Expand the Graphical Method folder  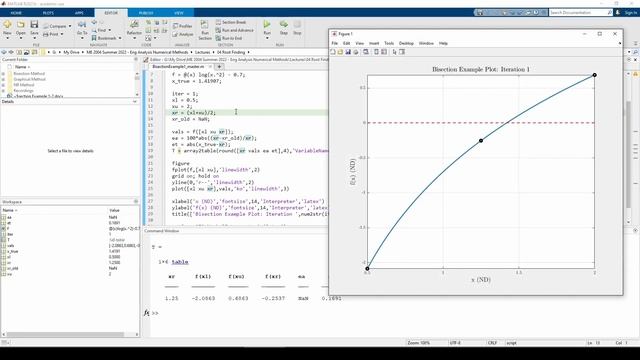4,80
